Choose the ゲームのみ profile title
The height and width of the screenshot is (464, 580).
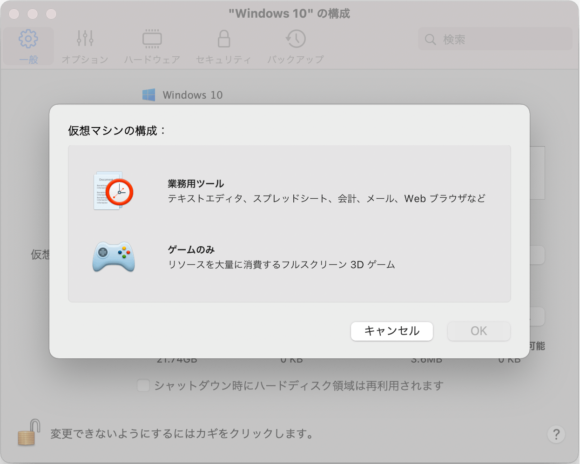(x=191, y=249)
